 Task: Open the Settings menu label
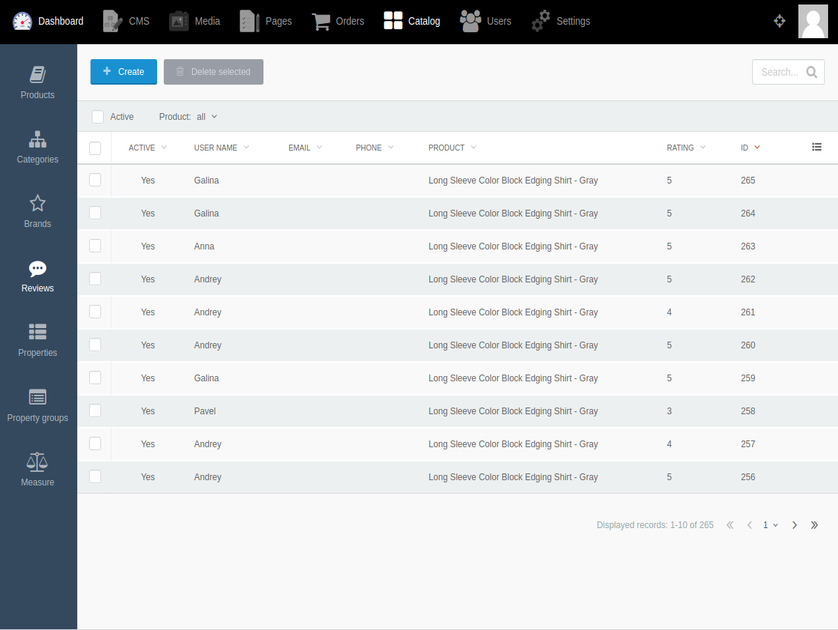(573, 21)
